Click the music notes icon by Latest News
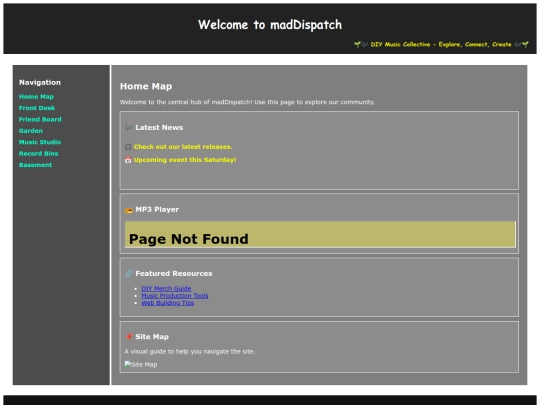Viewport: 540px width, 405px height. coord(128,127)
